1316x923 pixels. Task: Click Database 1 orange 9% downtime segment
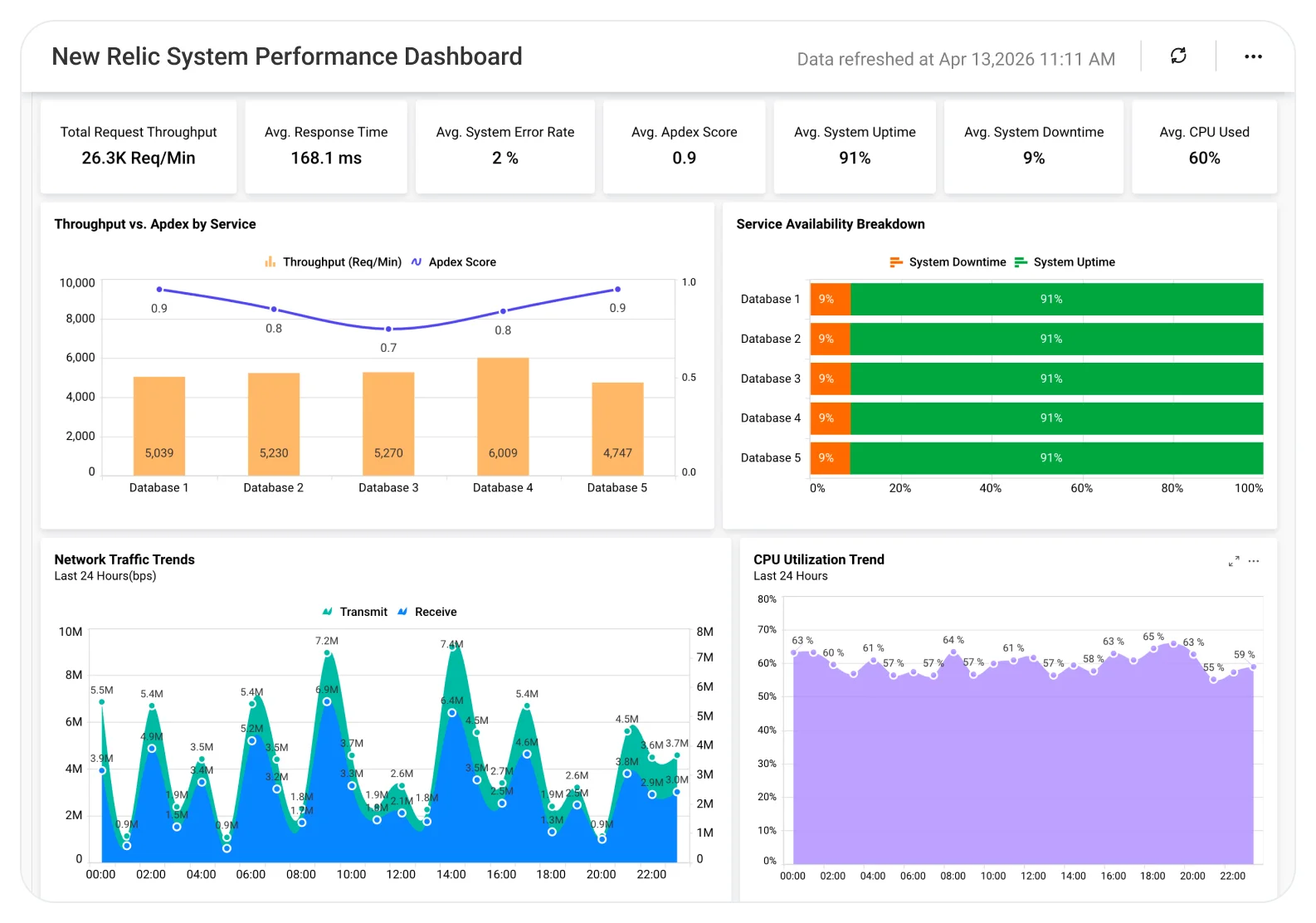point(831,300)
